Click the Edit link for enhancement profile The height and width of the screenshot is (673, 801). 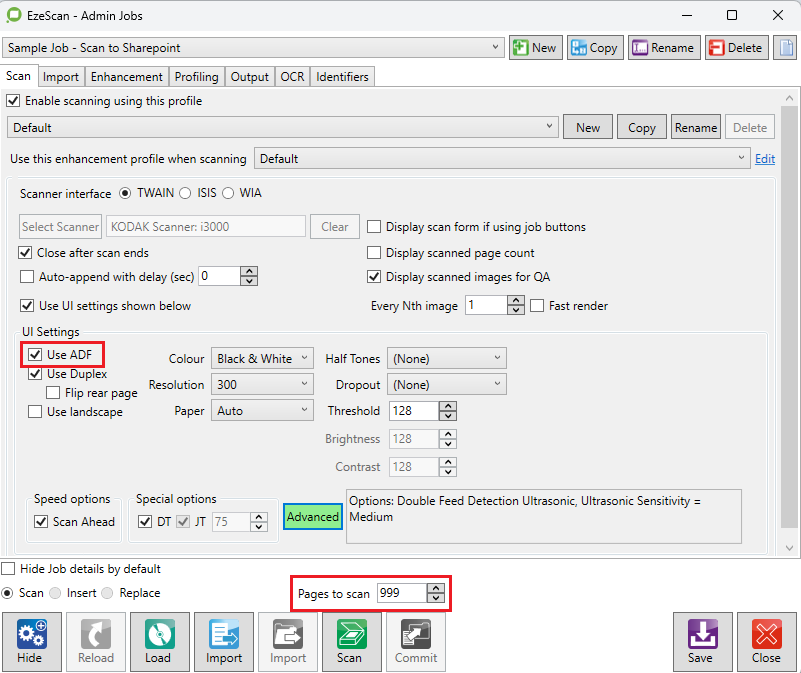click(764, 159)
